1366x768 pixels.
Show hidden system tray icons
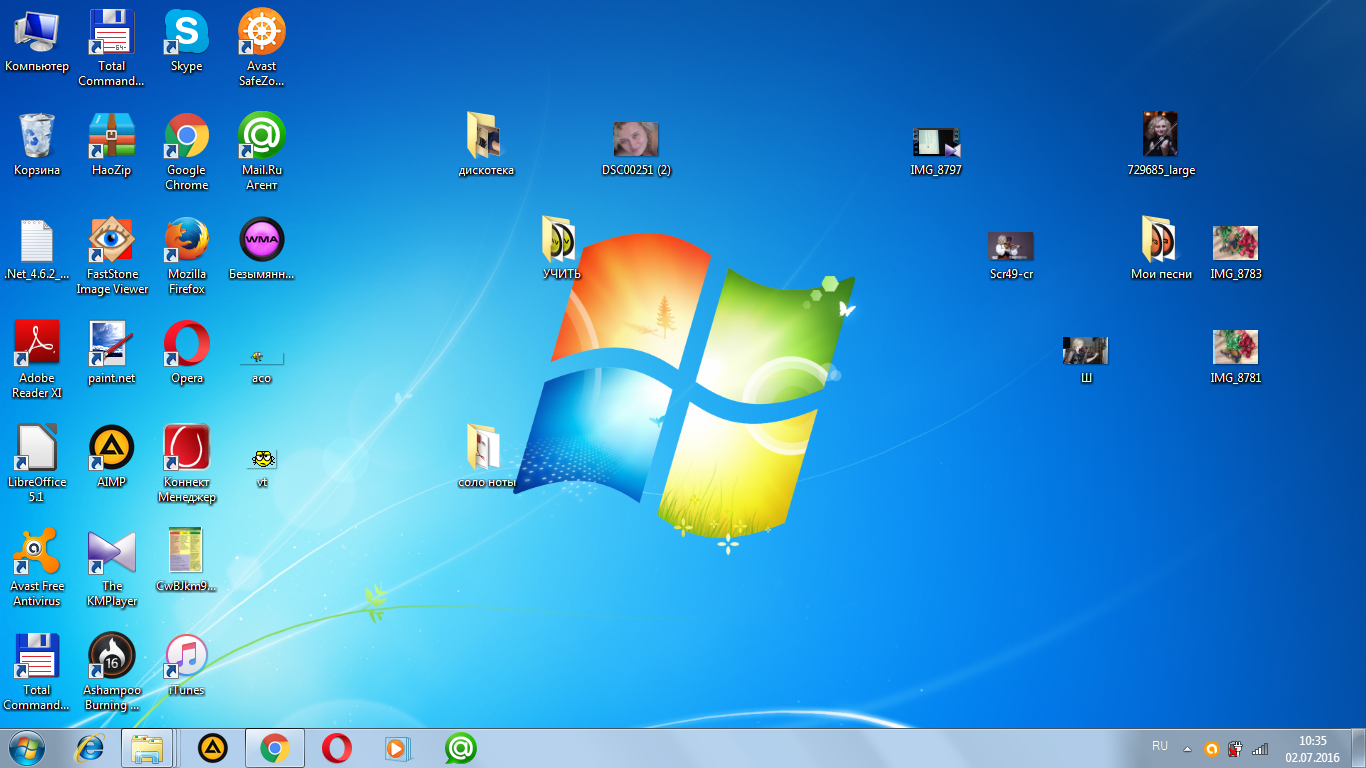[x=1187, y=748]
